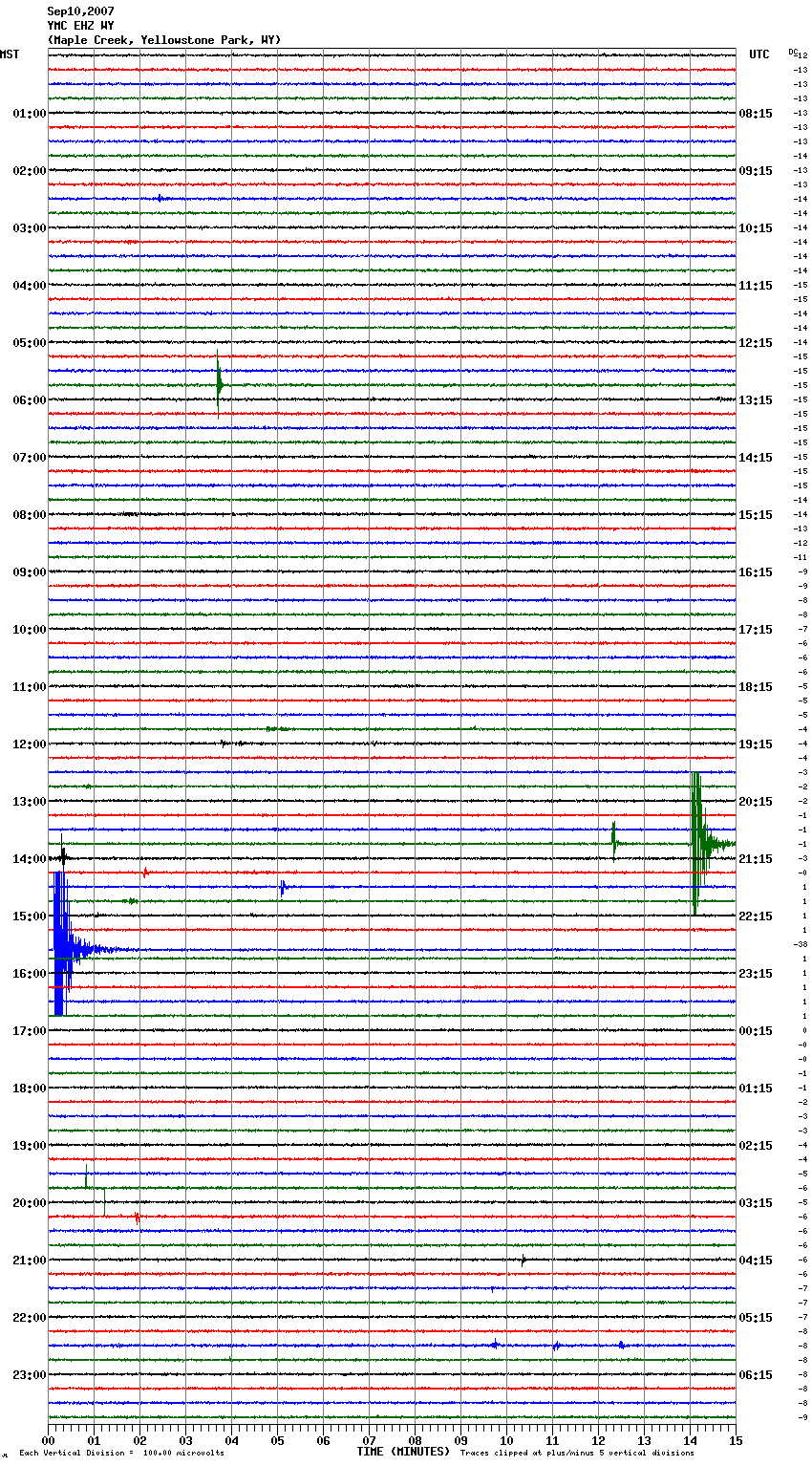Screen dimensions: 812x1466
Task: Click the UTC time label '08:15'
Action: coord(756,114)
